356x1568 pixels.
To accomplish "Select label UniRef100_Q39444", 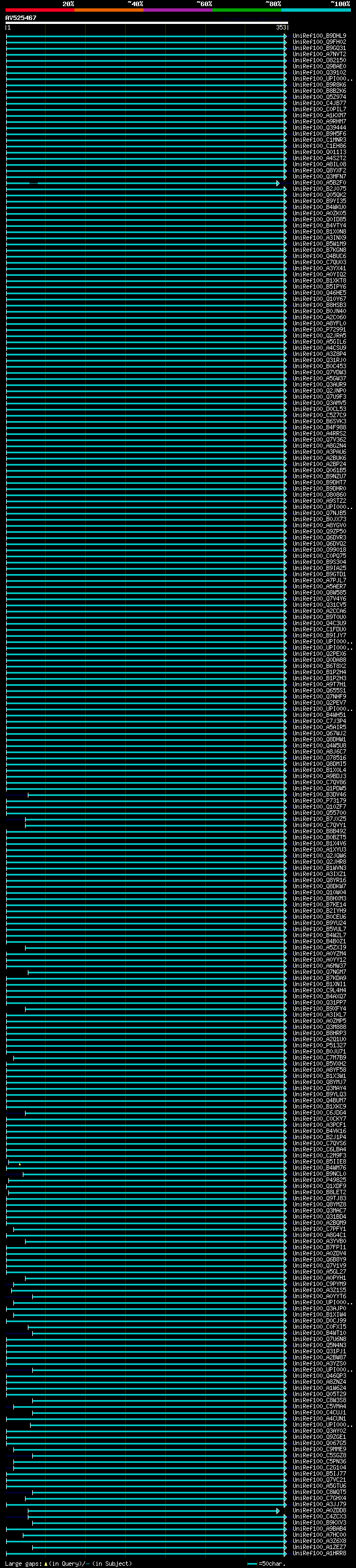I will [319, 127].
